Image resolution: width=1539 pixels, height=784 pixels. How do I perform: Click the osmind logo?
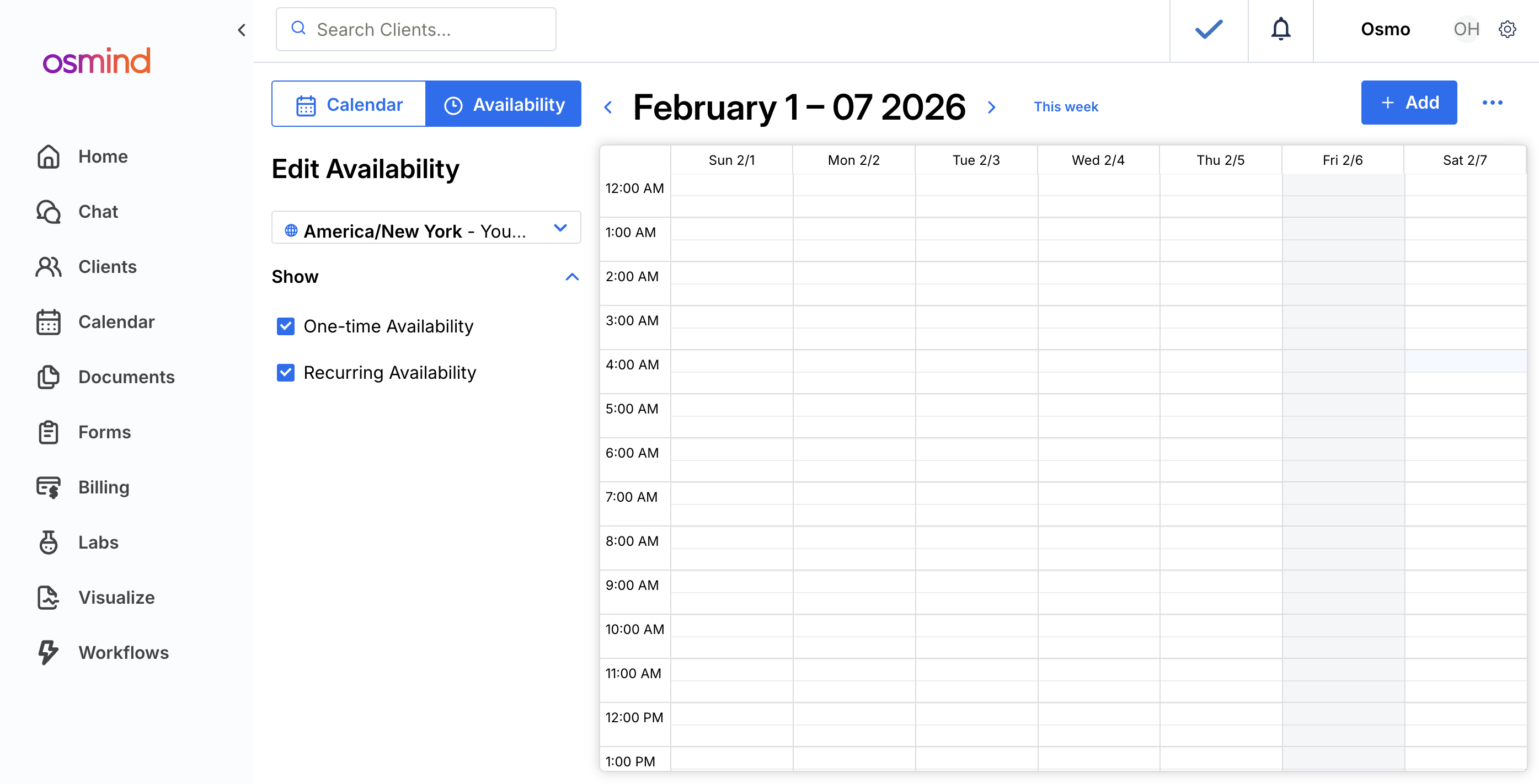point(97,61)
